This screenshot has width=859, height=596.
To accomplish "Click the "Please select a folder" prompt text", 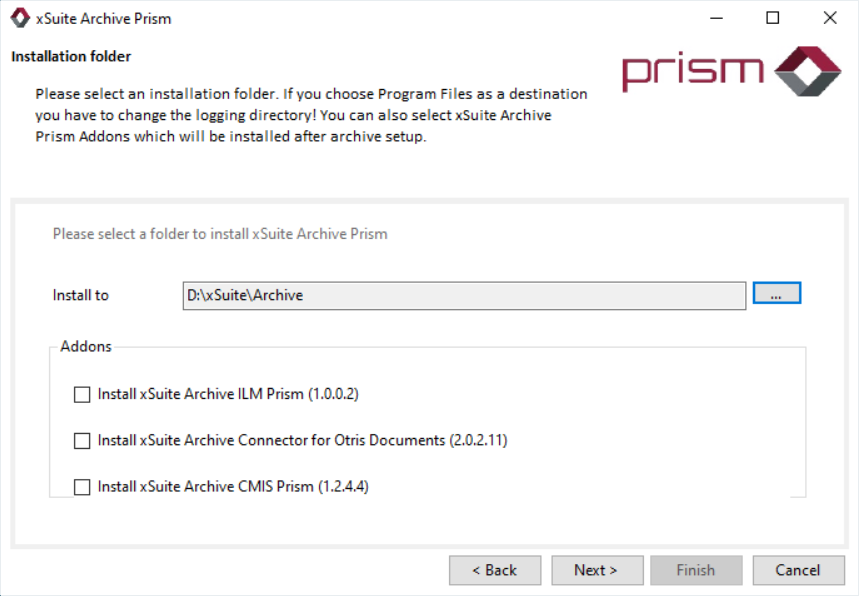I will coord(220,234).
